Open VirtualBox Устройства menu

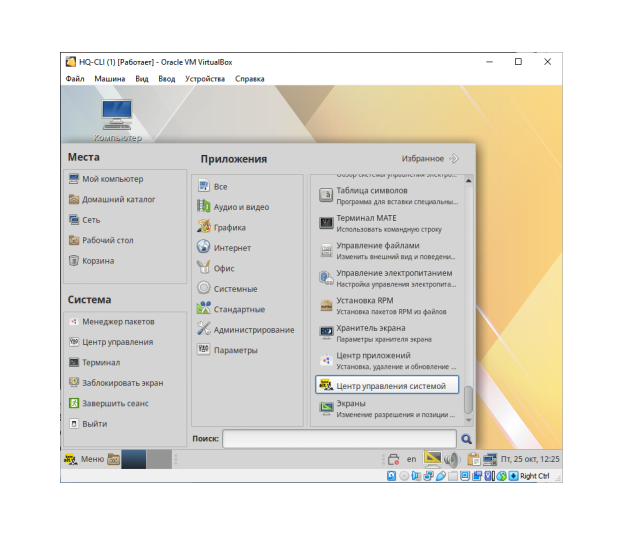[x=205, y=79]
